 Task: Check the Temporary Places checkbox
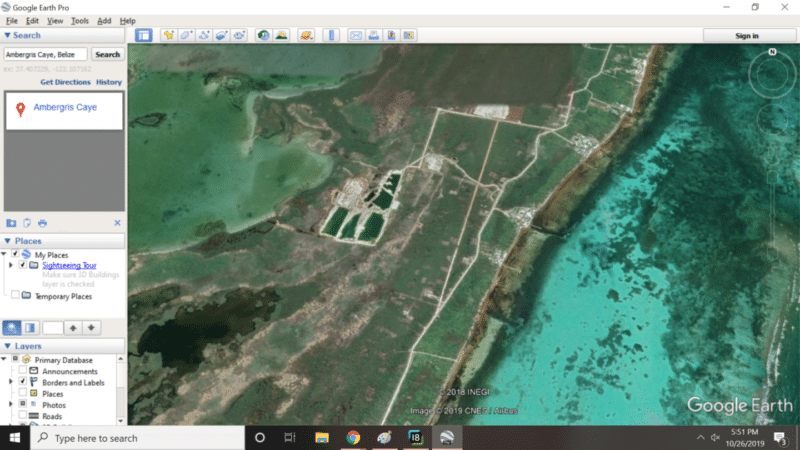click(x=15, y=295)
